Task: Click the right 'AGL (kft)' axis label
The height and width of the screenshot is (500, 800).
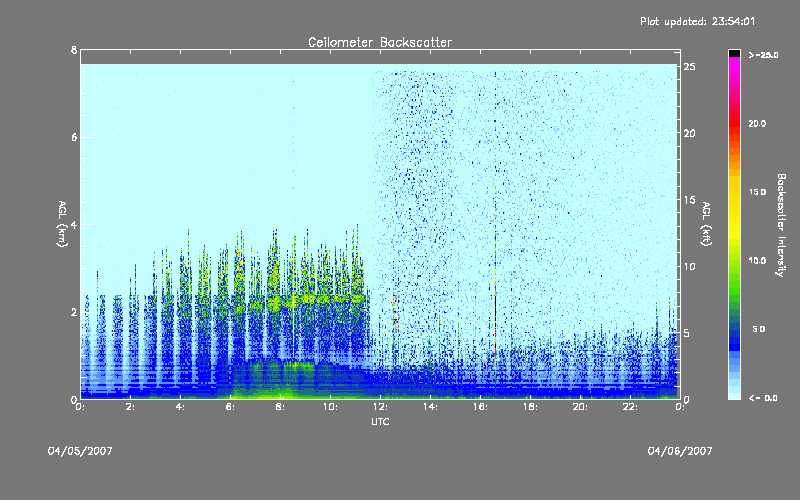Action: click(706, 224)
